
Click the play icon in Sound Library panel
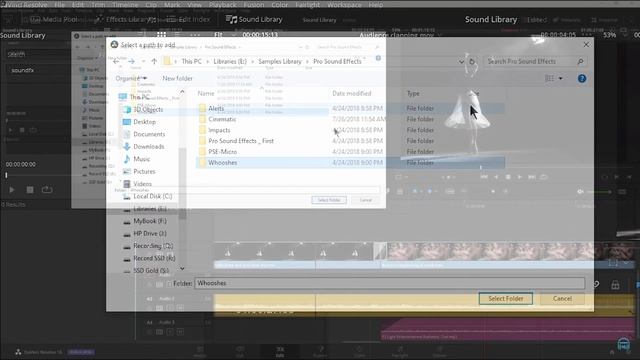[11, 190]
